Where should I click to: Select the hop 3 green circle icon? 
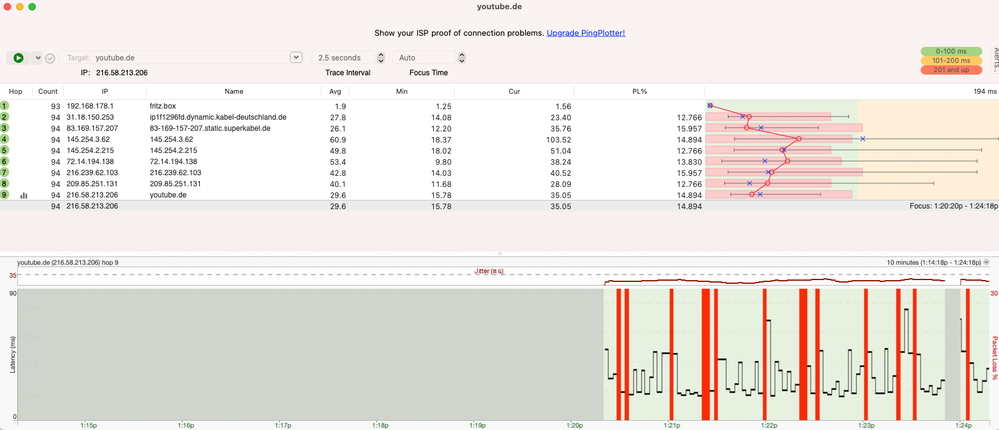coord(4,128)
